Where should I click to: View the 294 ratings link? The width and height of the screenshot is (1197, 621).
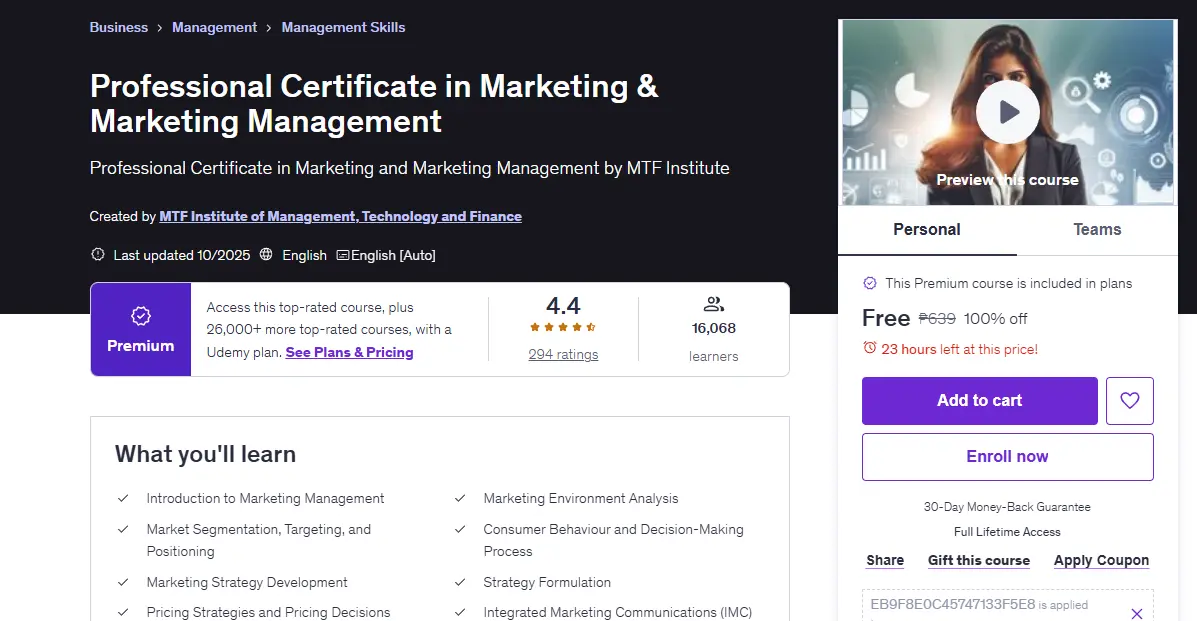tap(563, 354)
